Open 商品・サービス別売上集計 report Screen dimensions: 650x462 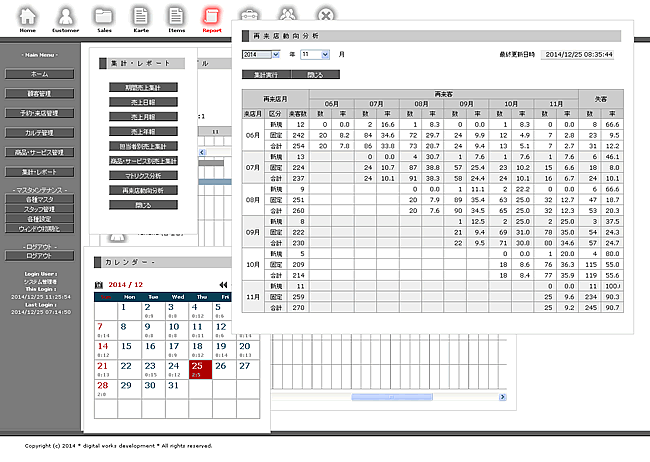click(143, 161)
